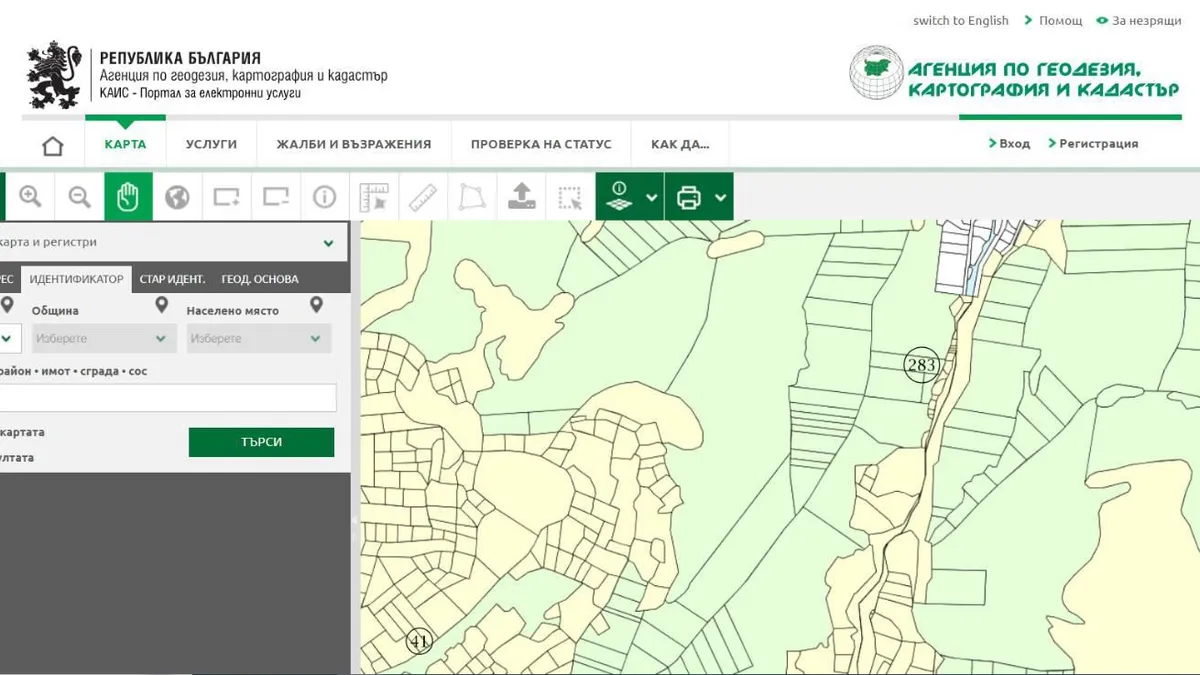
Task: Select the remove-from-selection rectangle tool
Action: [x=275, y=197]
